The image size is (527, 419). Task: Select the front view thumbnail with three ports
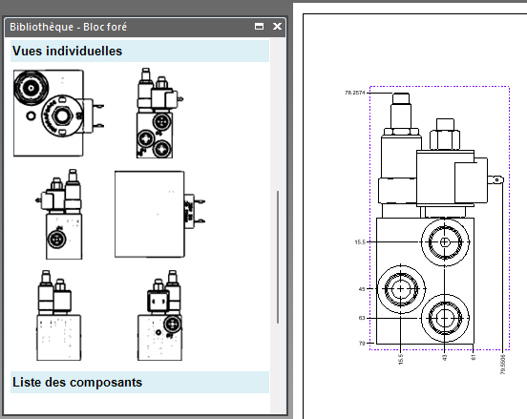(159, 113)
